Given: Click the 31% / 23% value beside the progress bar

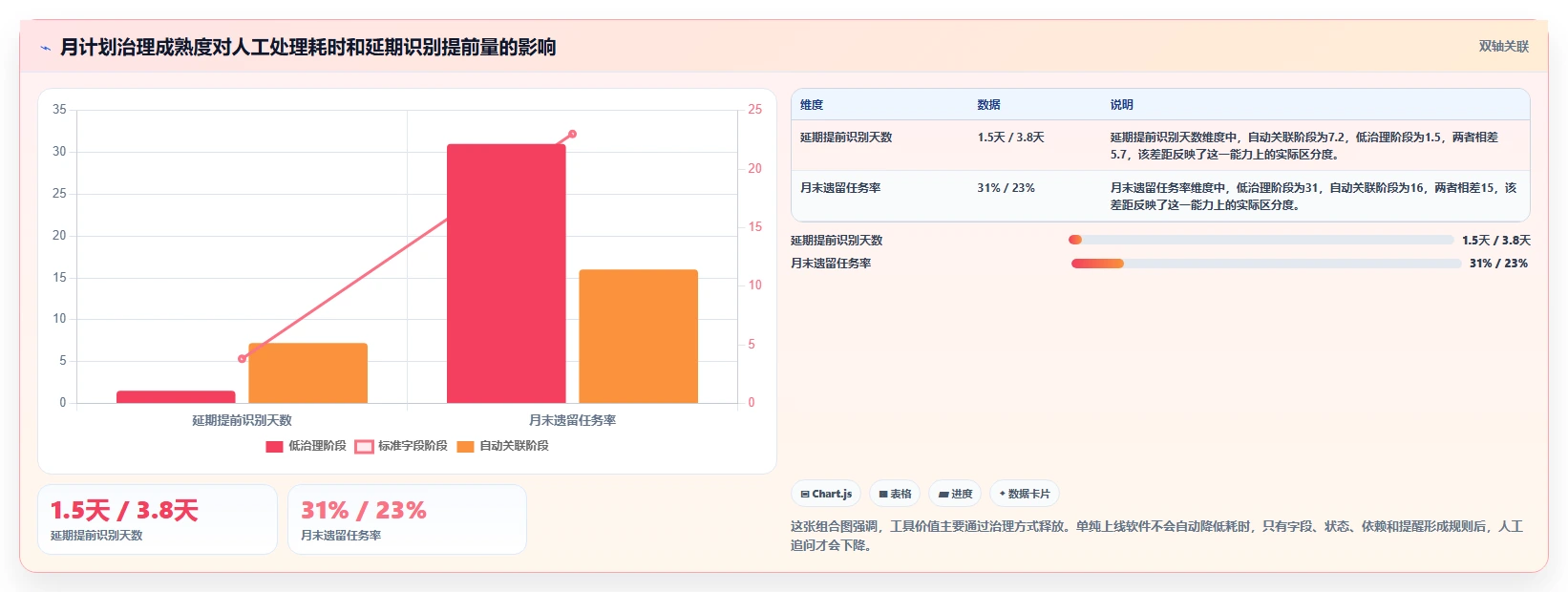Looking at the screenshot, I should [x=1498, y=264].
